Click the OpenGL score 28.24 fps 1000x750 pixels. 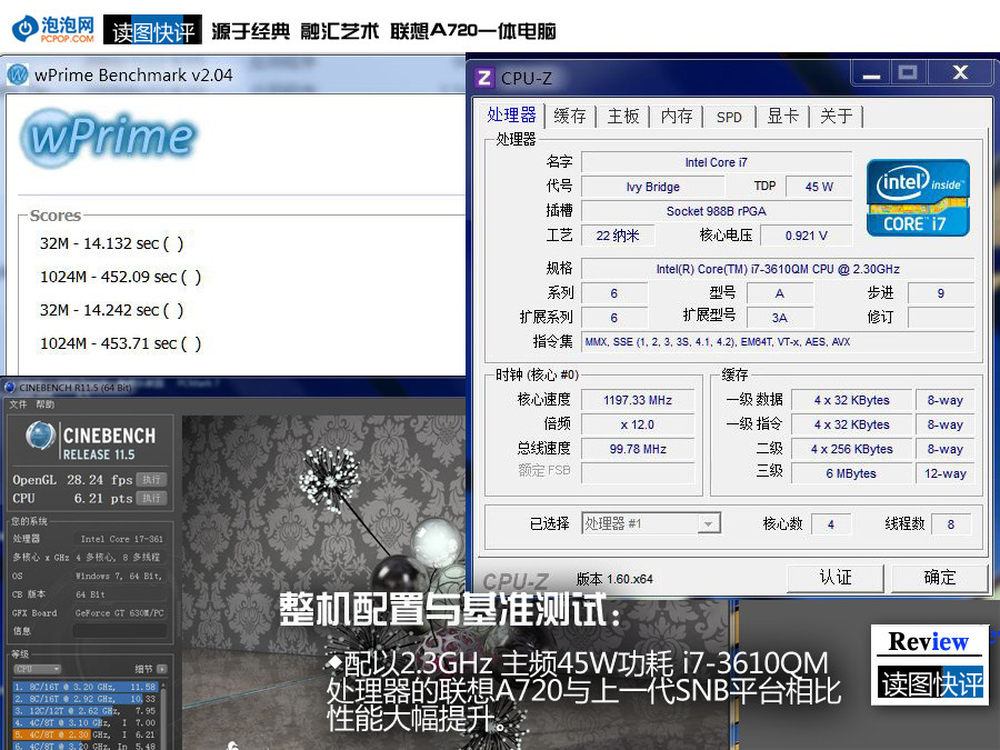click(x=99, y=480)
